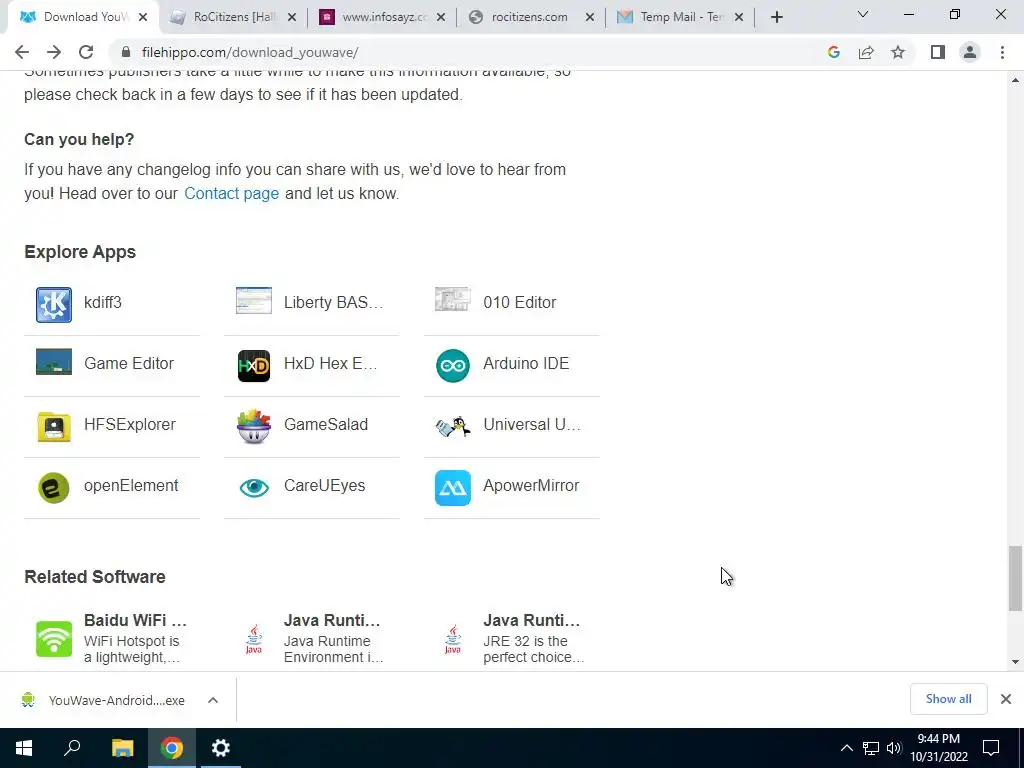
Task: Open the CareUEyes eye icon
Action: pyautogui.click(x=253, y=488)
